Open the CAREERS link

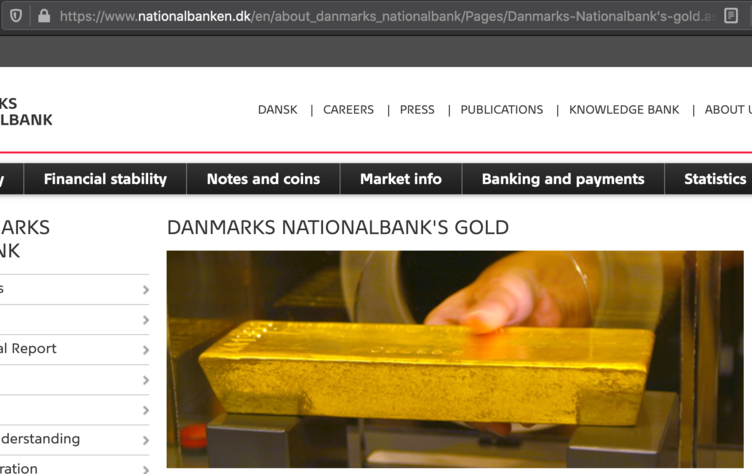tap(348, 110)
